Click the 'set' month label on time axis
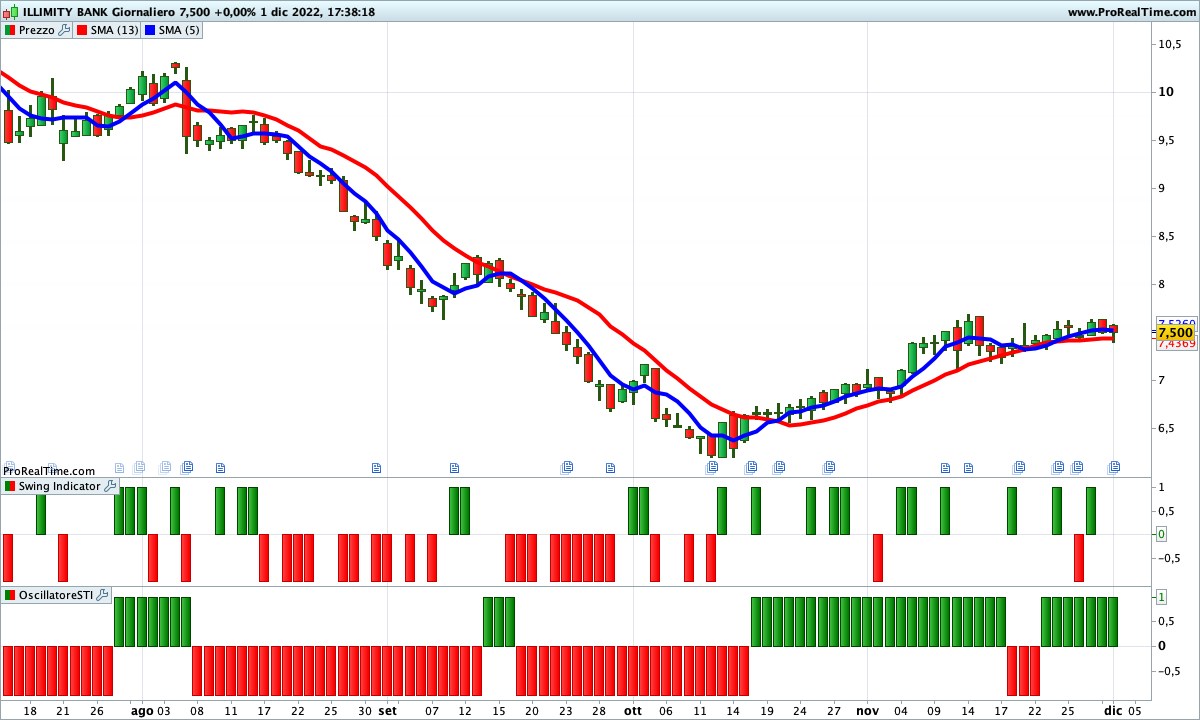 pyautogui.click(x=388, y=711)
